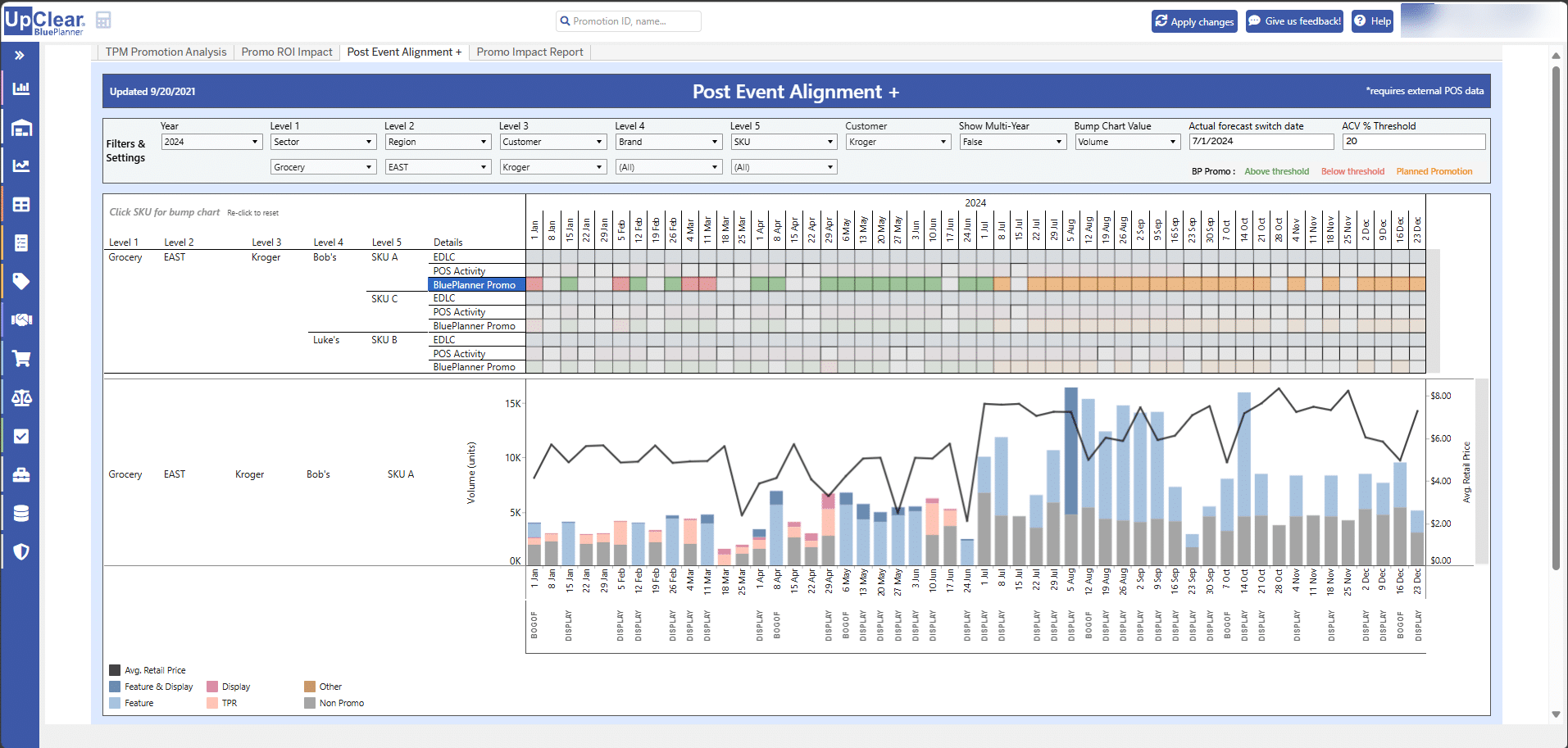
Task: Click the UpClear BluePlanner logo
Action: tap(44, 21)
